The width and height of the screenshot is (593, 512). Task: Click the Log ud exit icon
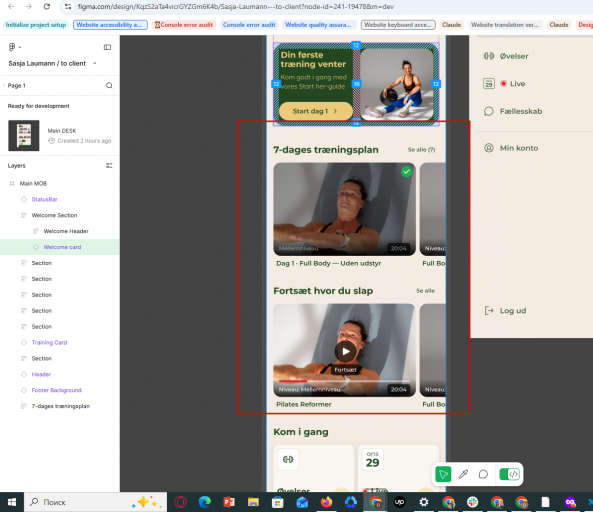[x=489, y=310]
